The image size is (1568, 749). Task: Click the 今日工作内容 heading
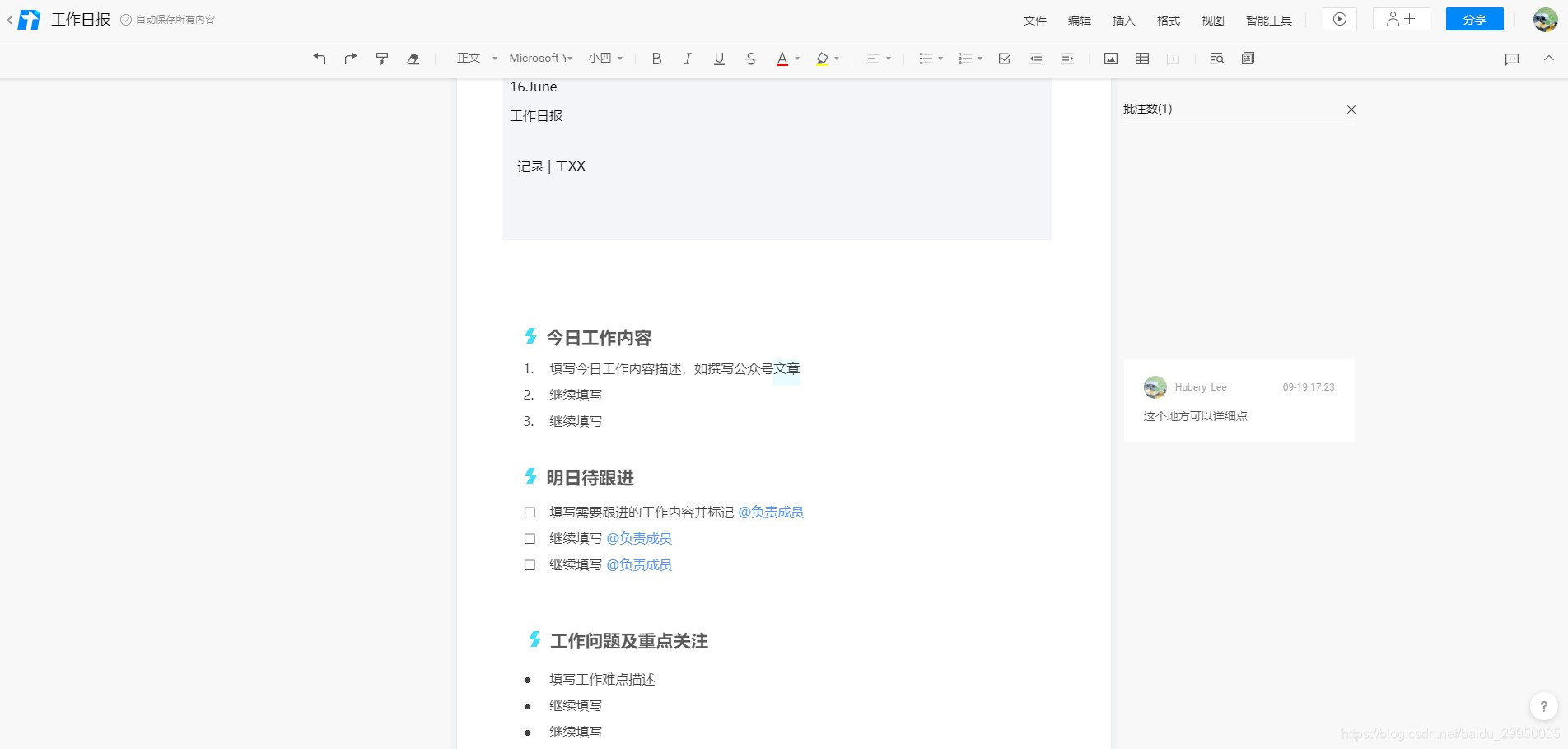pos(599,338)
